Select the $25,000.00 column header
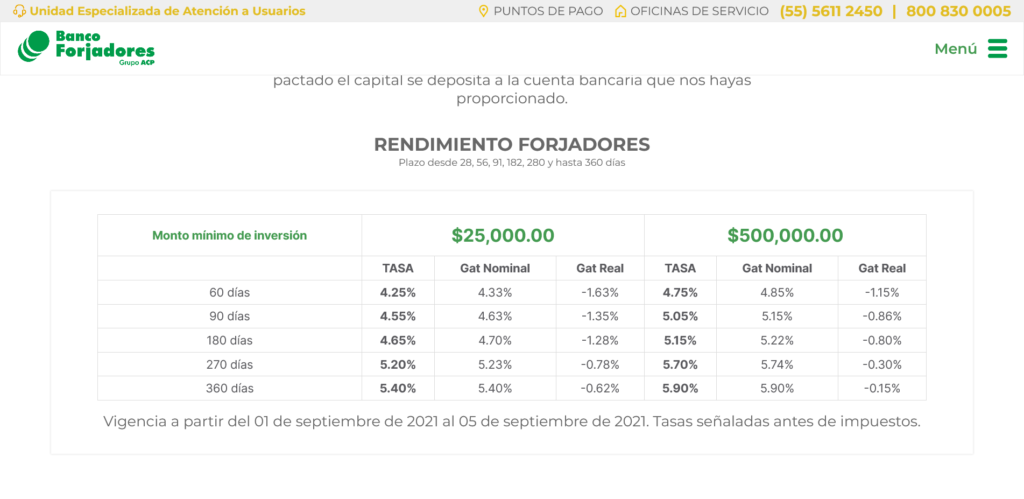Image resolution: width=1024 pixels, height=499 pixels. (x=503, y=235)
